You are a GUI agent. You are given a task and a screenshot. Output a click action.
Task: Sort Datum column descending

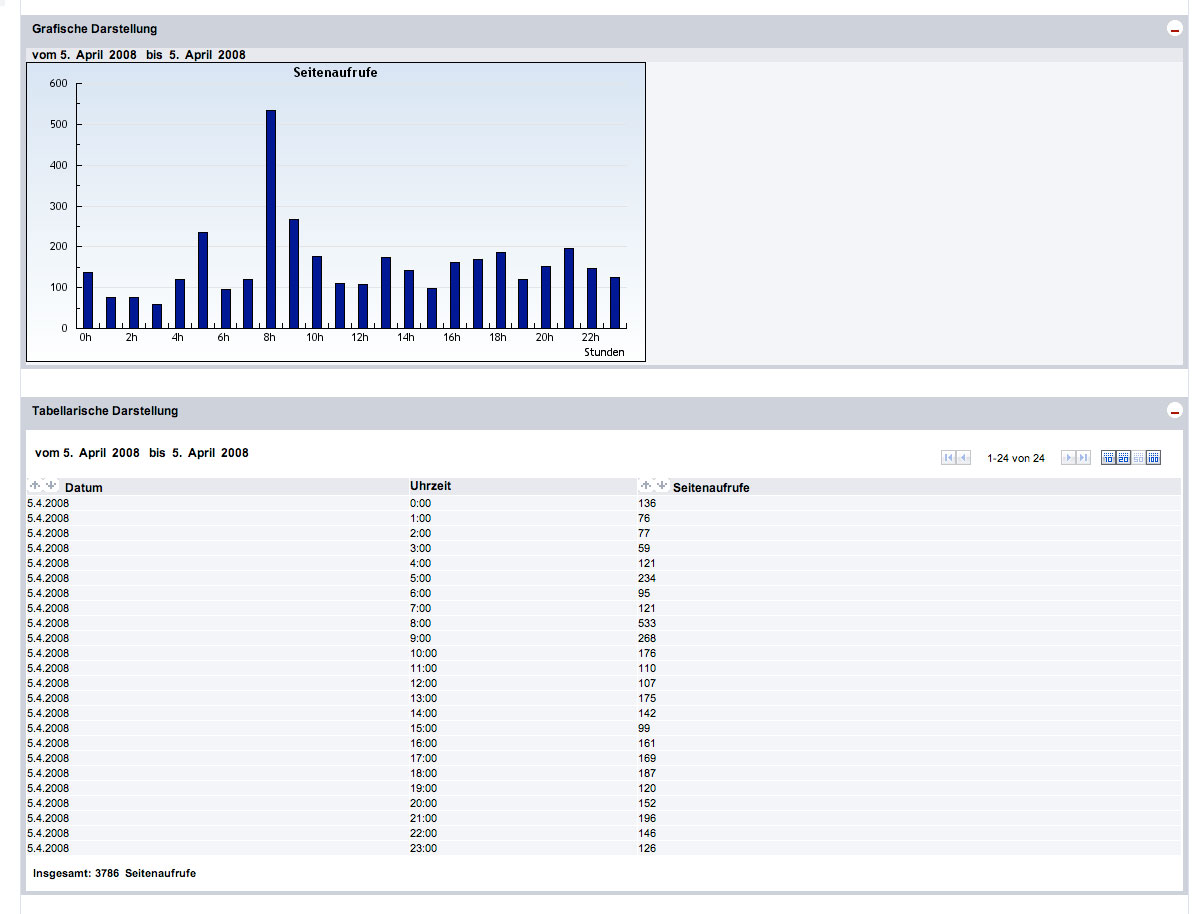(51, 486)
